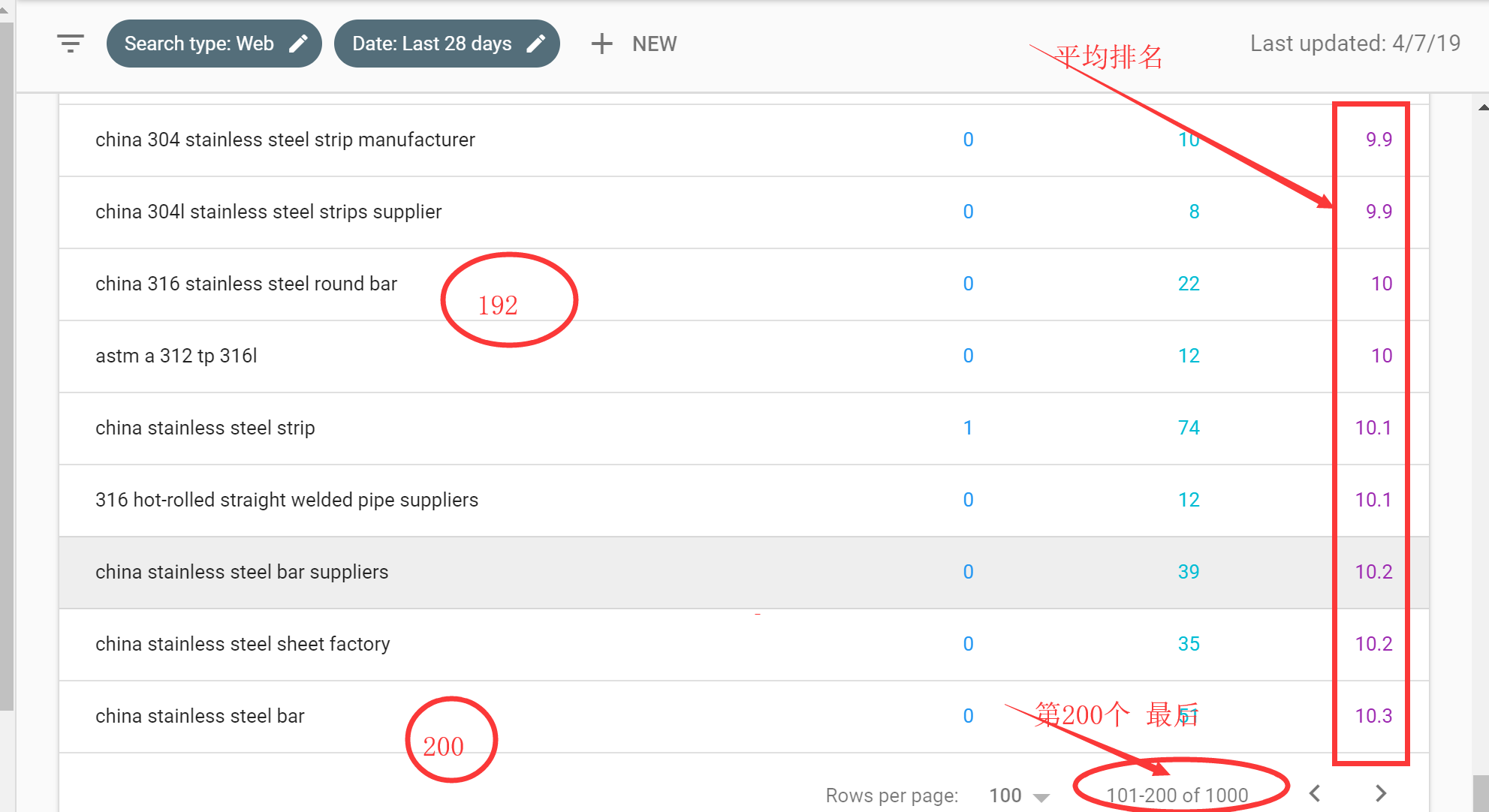This screenshot has width=1489, height=812.
Task: Select query china stainless steel strip
Action: pyautogui.click(x=205, y=428)
